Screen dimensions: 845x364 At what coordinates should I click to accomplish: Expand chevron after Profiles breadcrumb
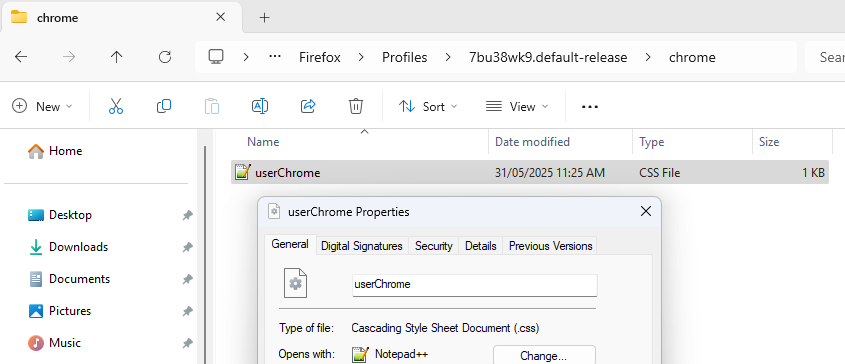tap(448, 57)
